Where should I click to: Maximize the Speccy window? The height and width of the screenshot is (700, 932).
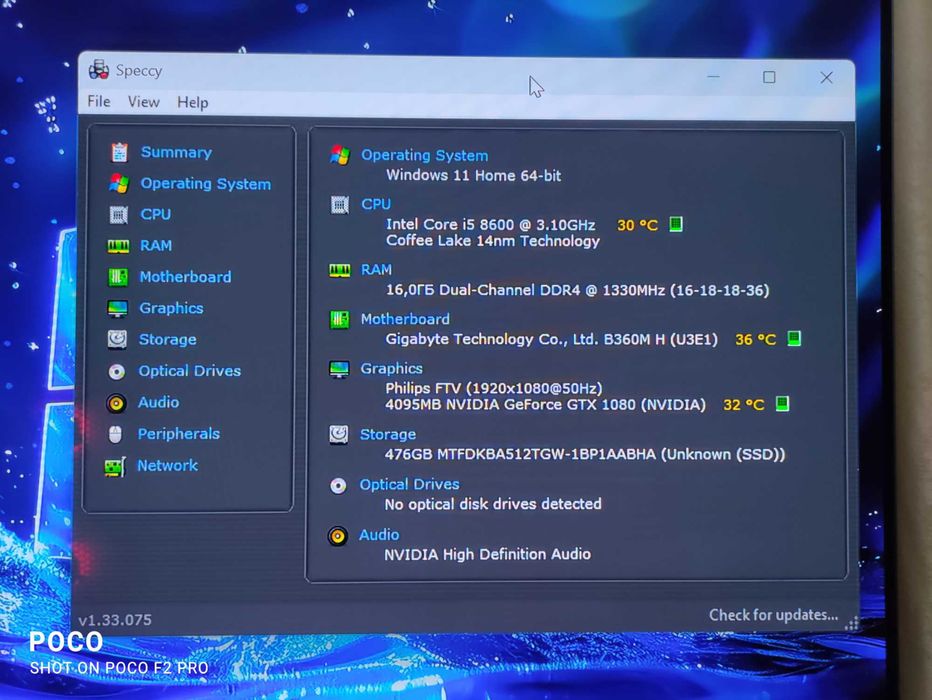point(769,77)
